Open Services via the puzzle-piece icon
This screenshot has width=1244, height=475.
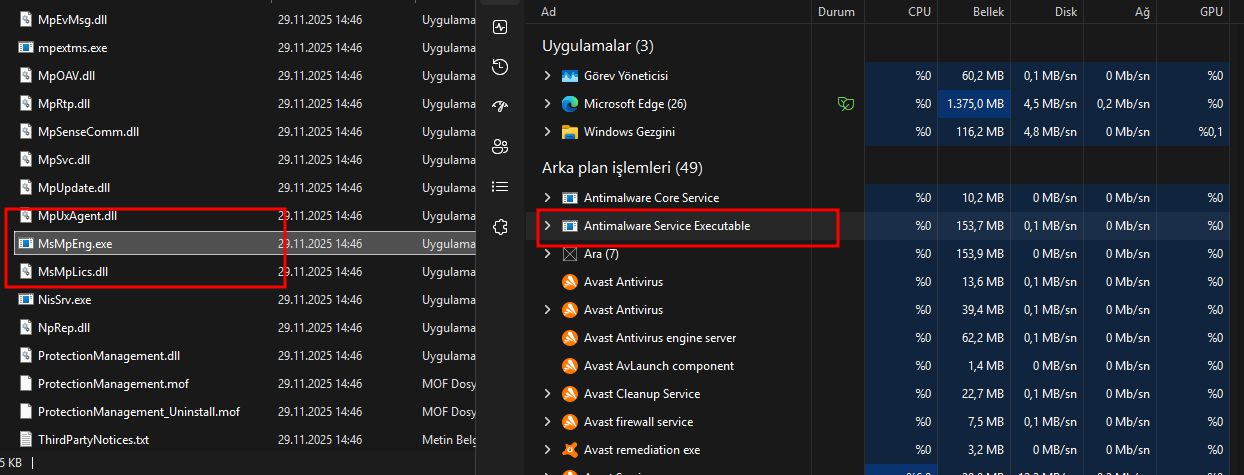pyautogui.click(x=501, y=227)
